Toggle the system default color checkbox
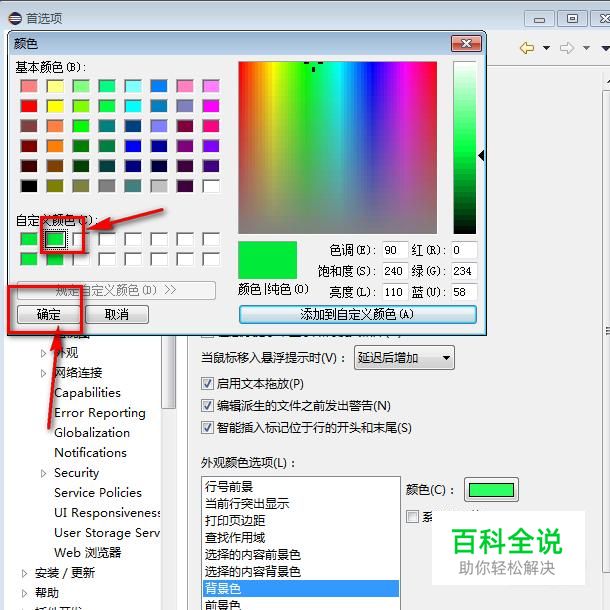 point(412,517)
